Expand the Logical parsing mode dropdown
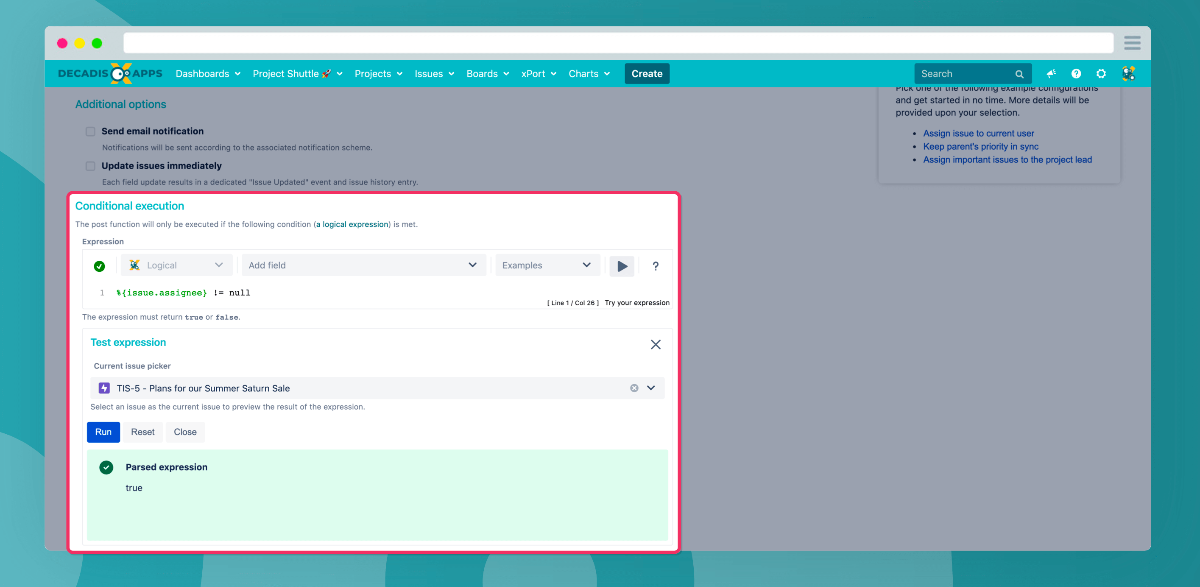Viewport: 1200px width, 587px height. 177,266
